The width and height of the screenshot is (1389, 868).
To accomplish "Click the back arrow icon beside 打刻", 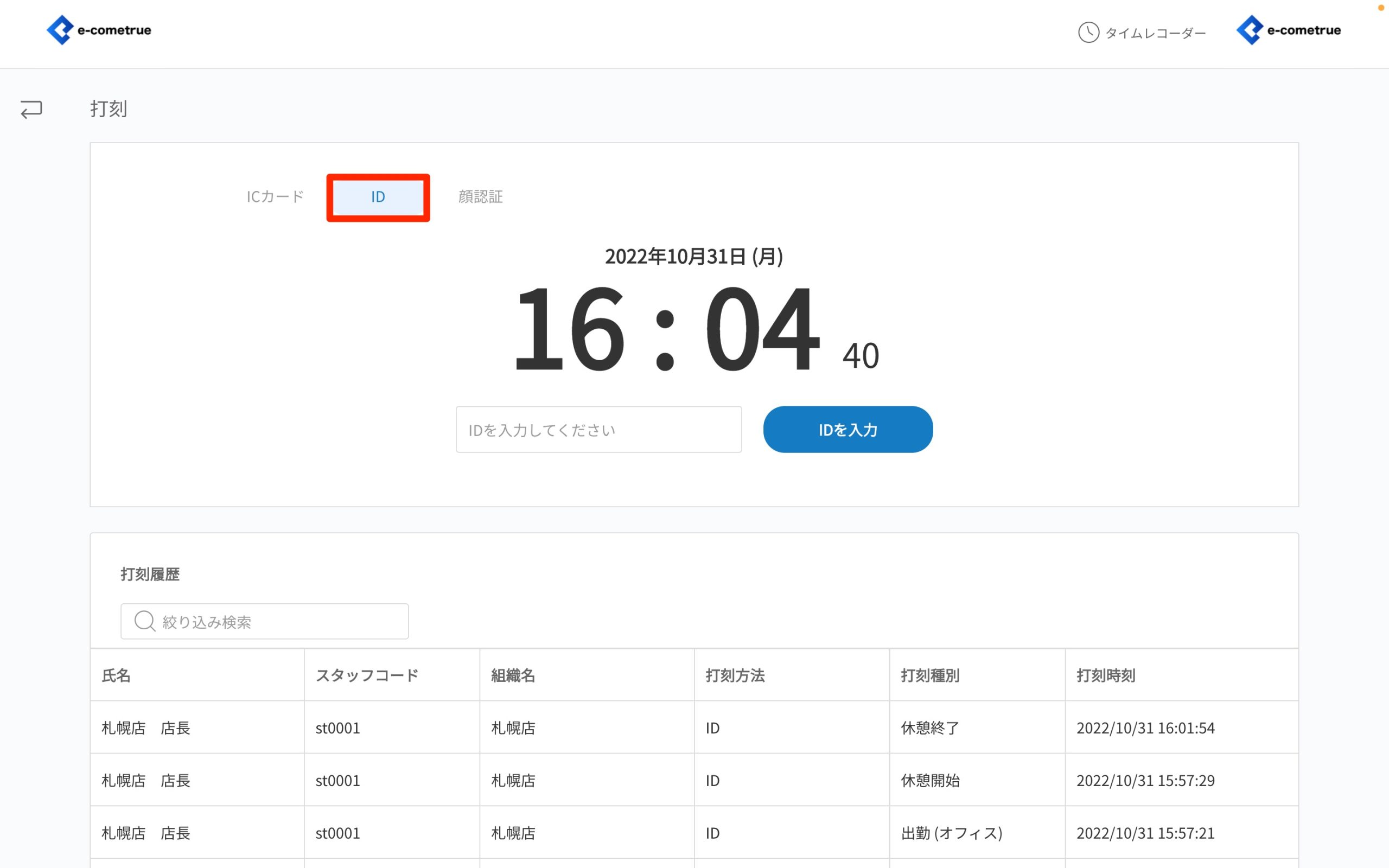I will coord(31,109).
